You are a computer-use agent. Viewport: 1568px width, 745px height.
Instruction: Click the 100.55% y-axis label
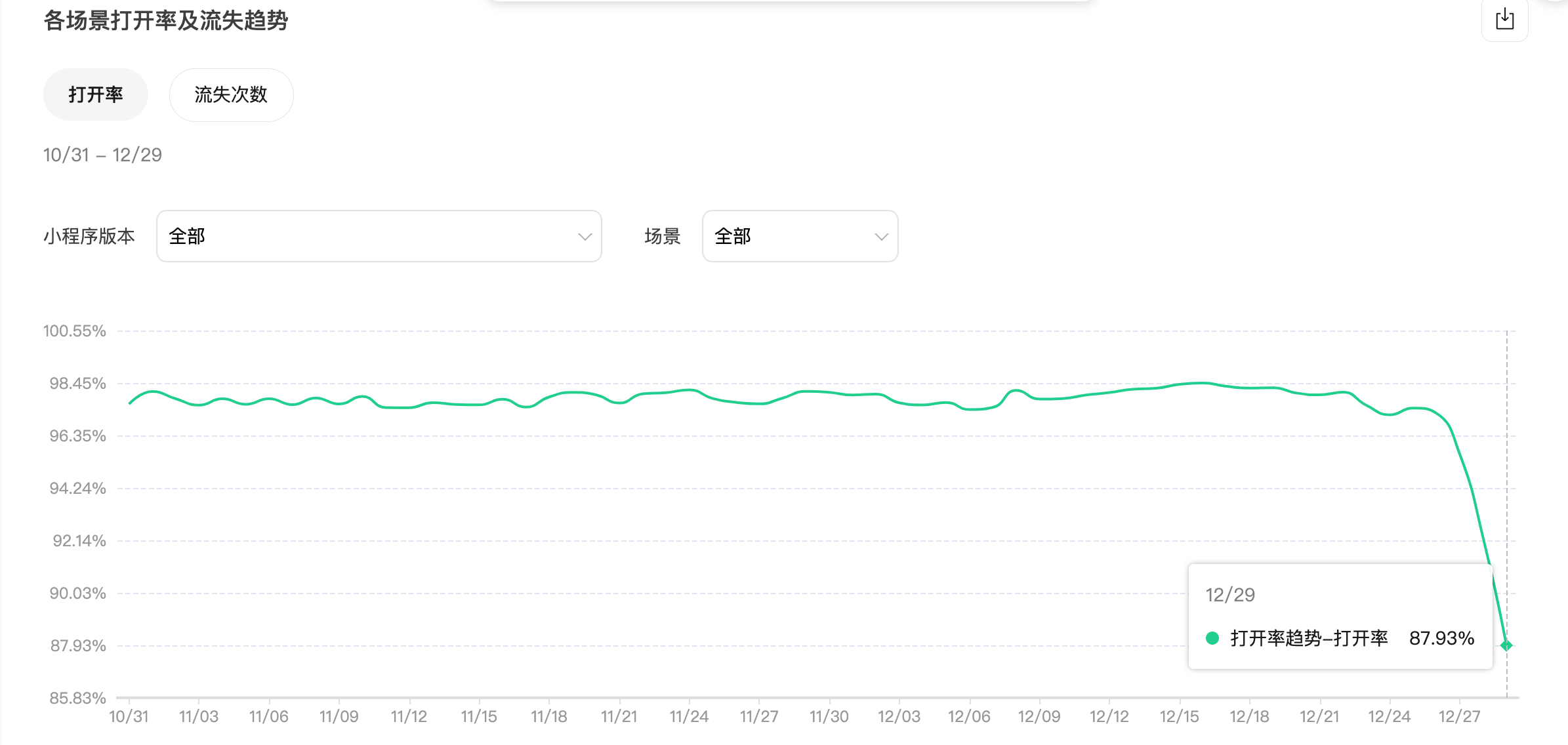[x=74, y=331]
